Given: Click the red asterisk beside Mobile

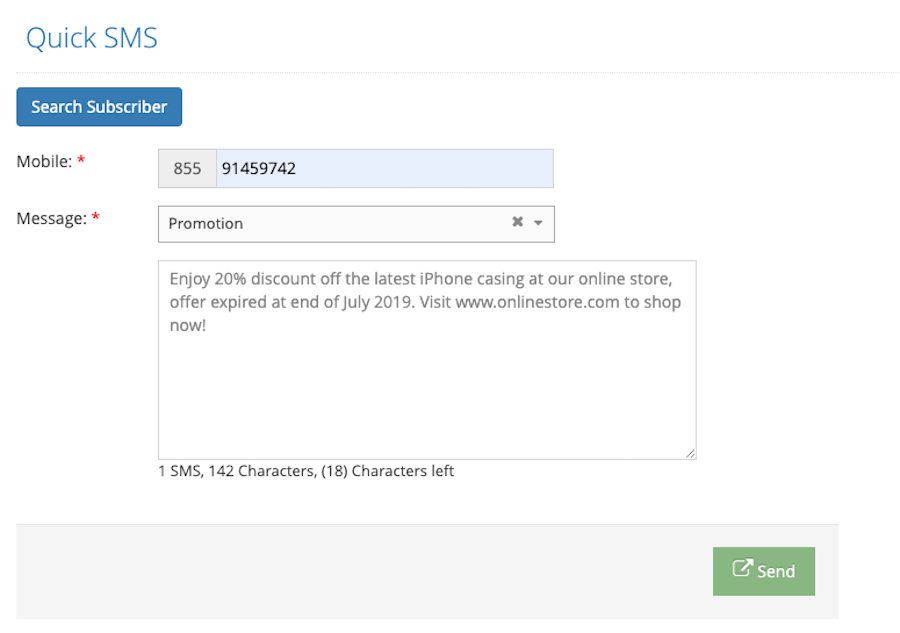Looking at the screenshot, I should [81, 160].
